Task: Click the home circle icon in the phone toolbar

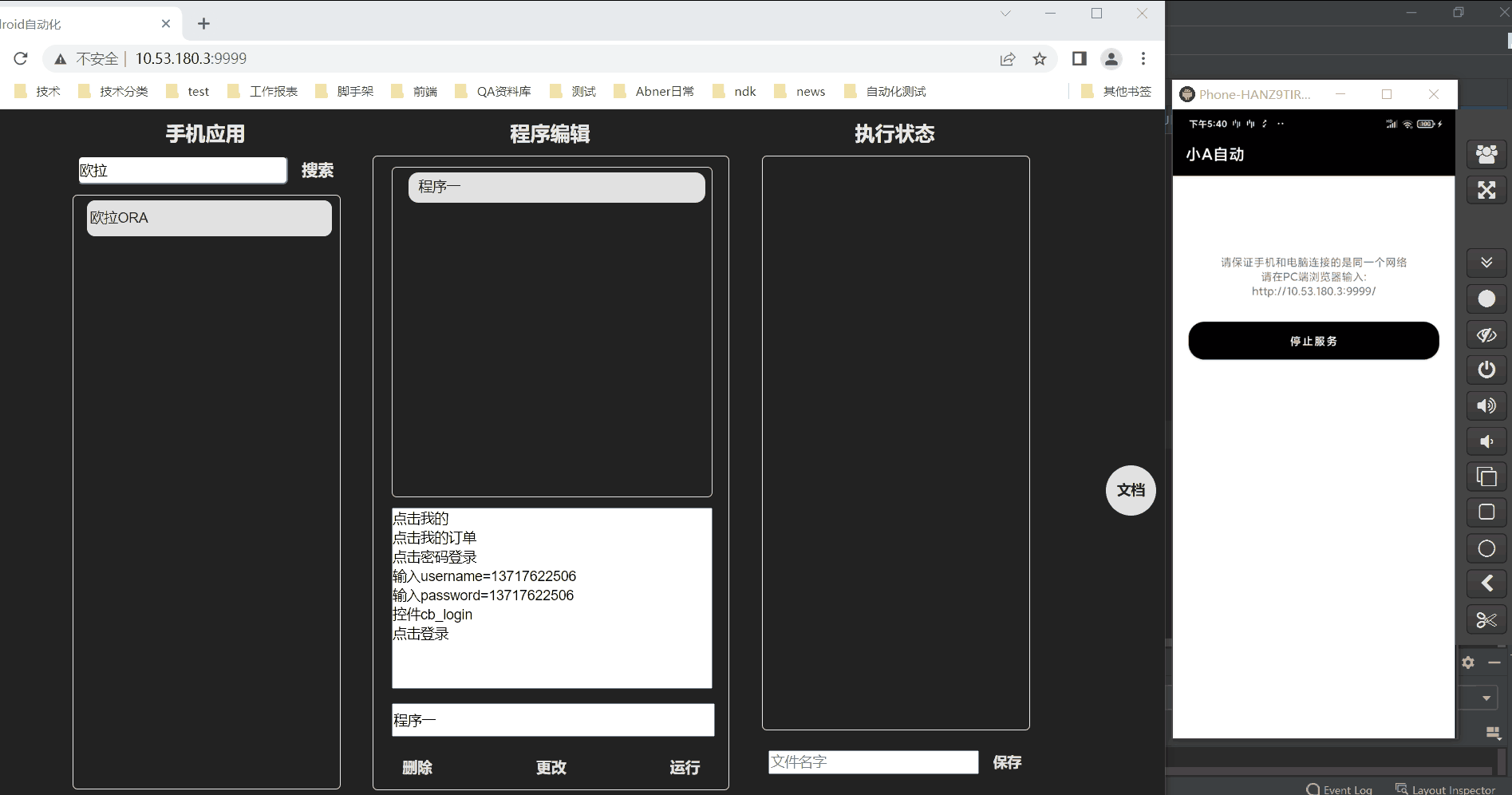Action: pos(1486,548)
